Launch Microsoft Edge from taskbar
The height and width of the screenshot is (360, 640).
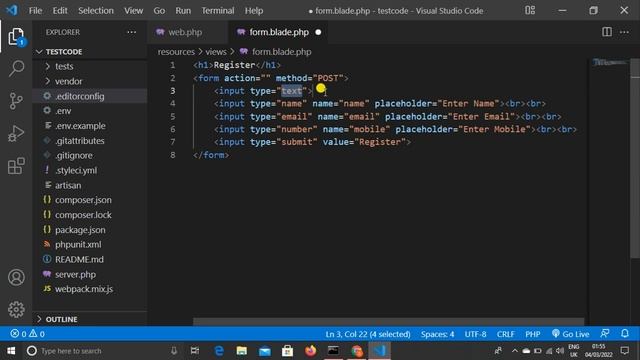[219, 351]
